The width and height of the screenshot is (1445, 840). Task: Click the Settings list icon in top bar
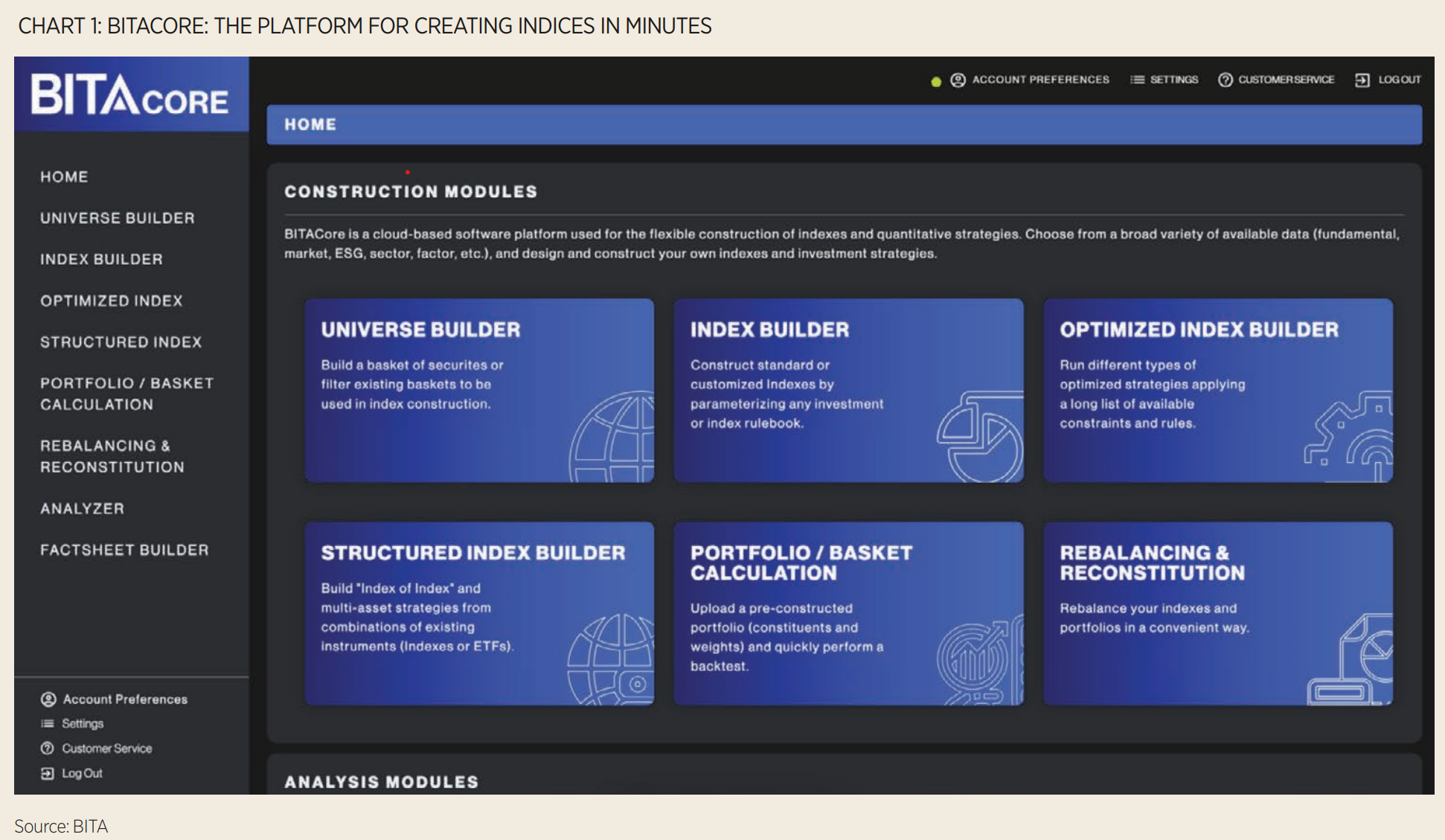pyautogui.click(x=1137, y=80)
